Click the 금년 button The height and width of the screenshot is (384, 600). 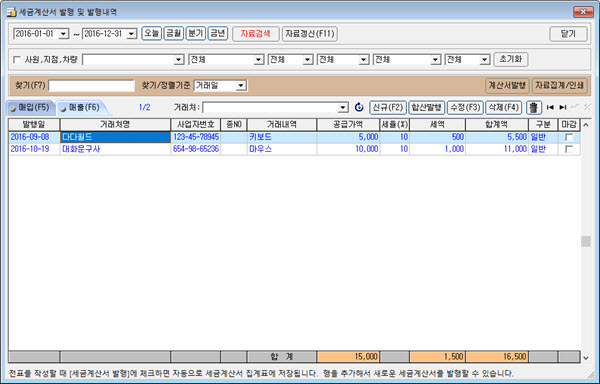(x=218, y=34)
